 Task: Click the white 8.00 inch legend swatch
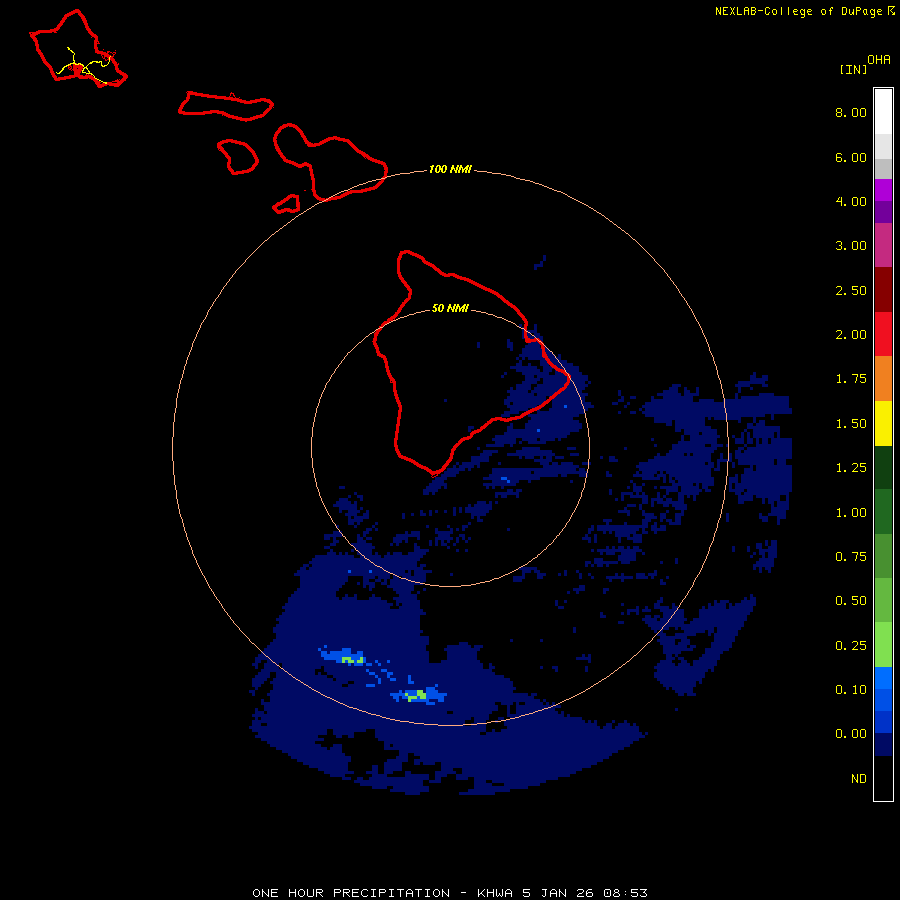(x=883, y=112)
